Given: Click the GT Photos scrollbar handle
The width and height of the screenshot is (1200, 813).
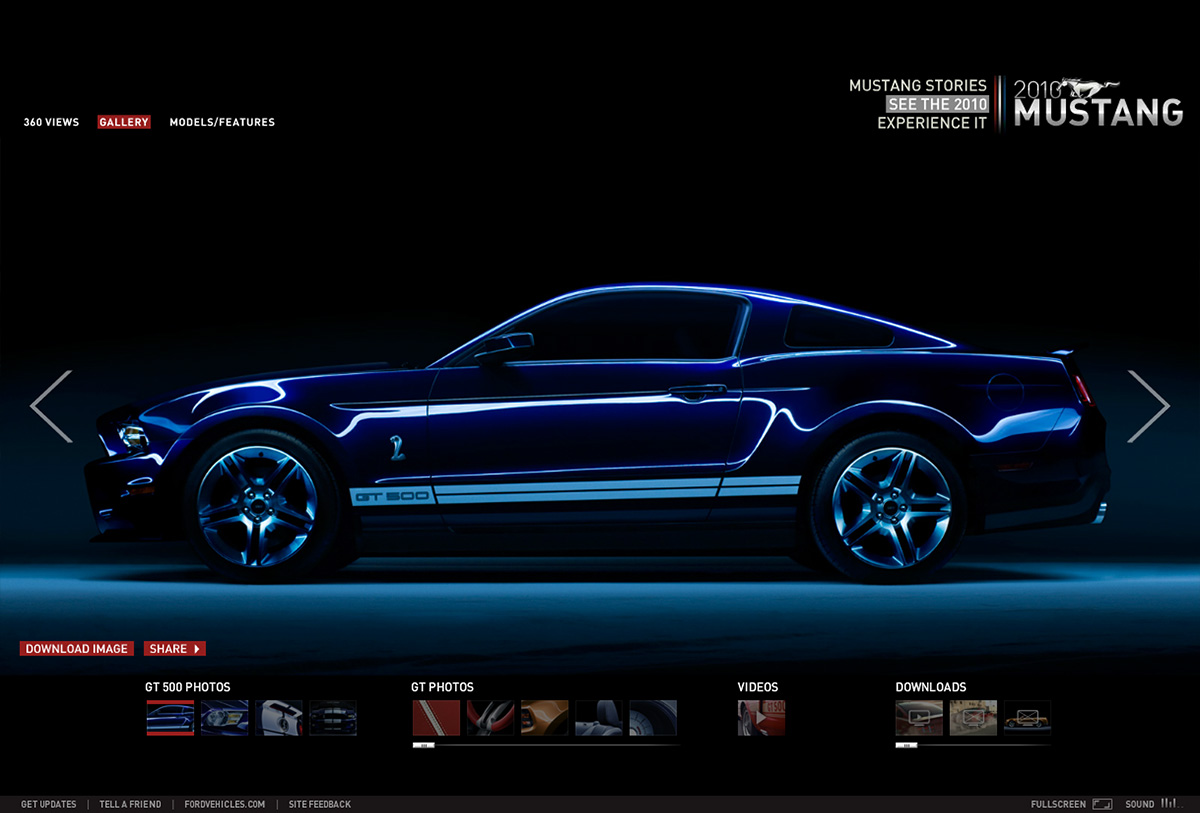Looking at the screenshot, I should pyautogui.click(x=423, y=745).
